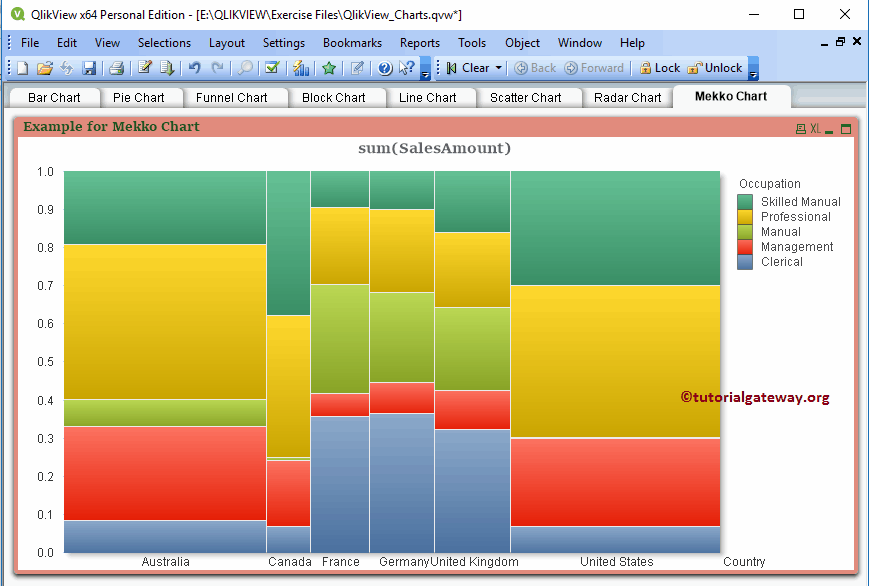This screenshot has height=586, width=869.
Task: Expand the navigation toolbar overflow chevron
Action: pos(753,73)
